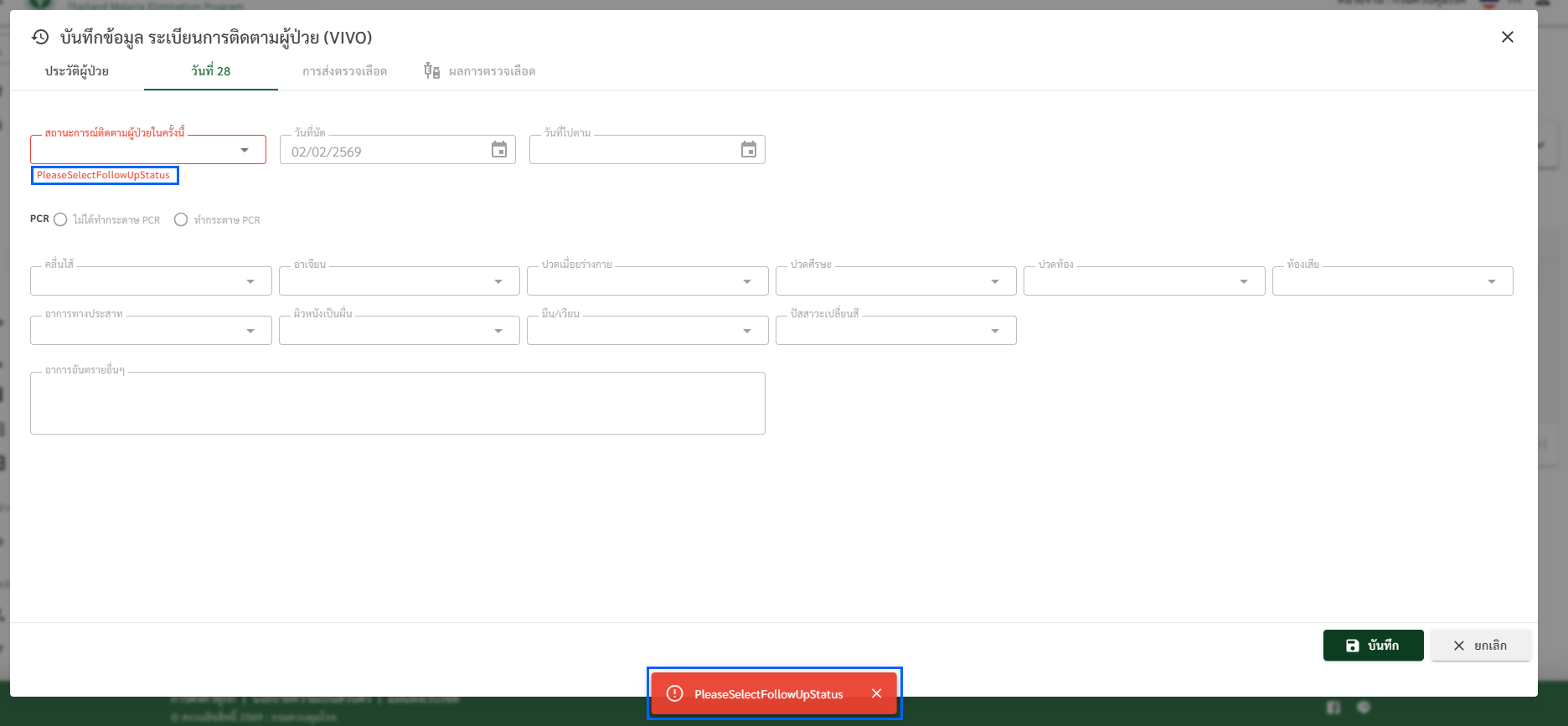Open calendar picker for วันที่ไปตาม field
The width and height of the screenshot is (1568, 726).
tap(749, 150)
